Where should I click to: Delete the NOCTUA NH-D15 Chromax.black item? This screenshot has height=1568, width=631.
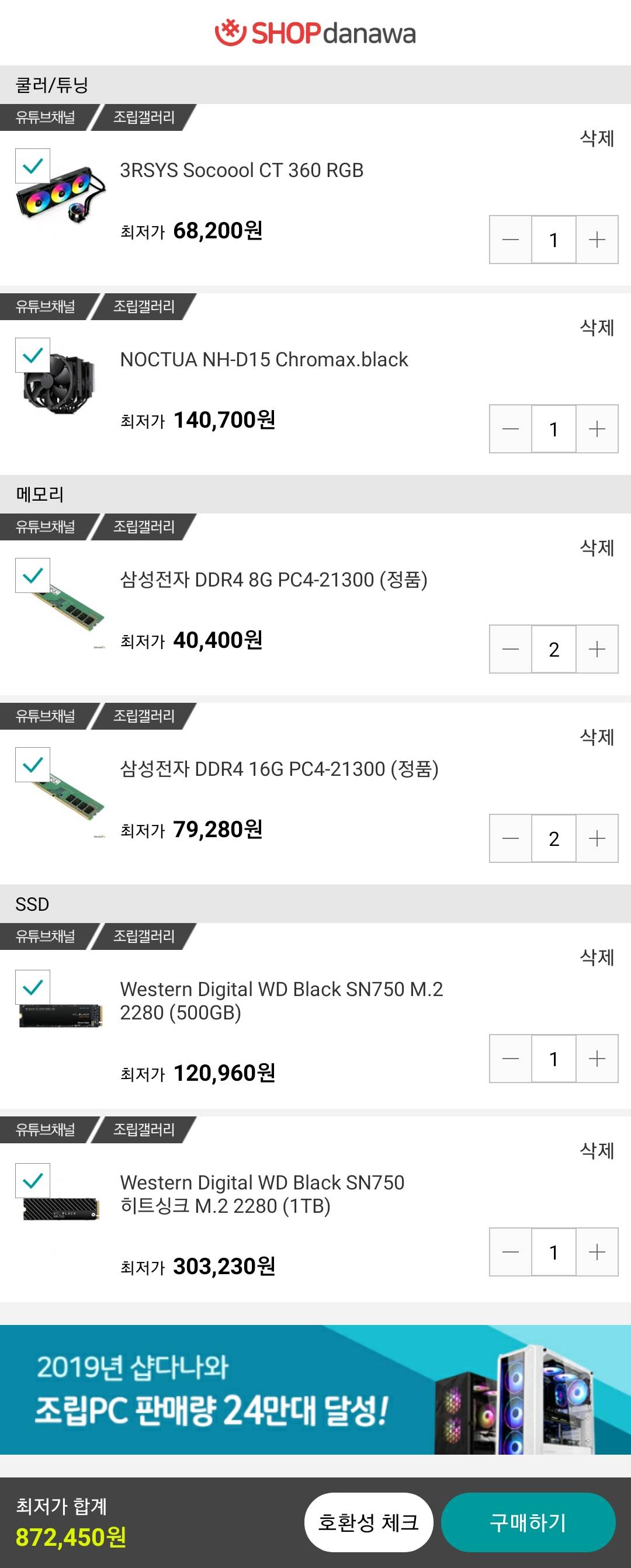point(597,328)
